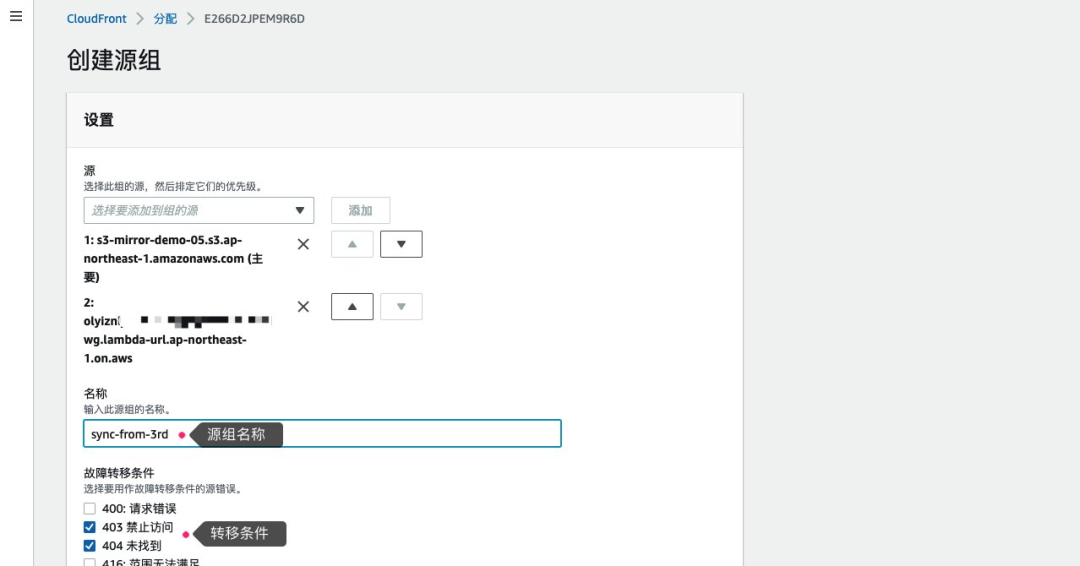Remove the lambda-url origin from group

(304, 307)
